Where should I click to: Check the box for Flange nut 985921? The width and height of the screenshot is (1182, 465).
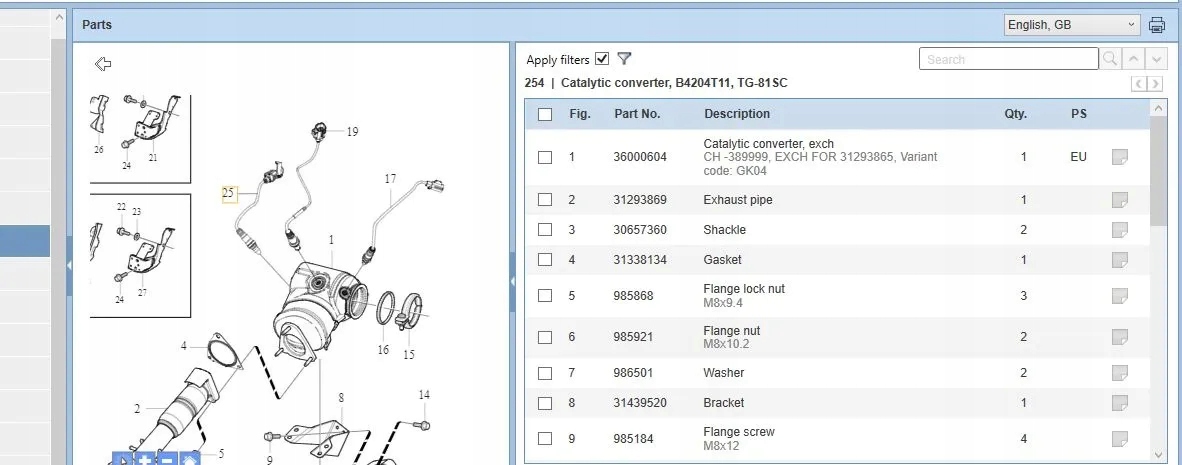(545, 337)
